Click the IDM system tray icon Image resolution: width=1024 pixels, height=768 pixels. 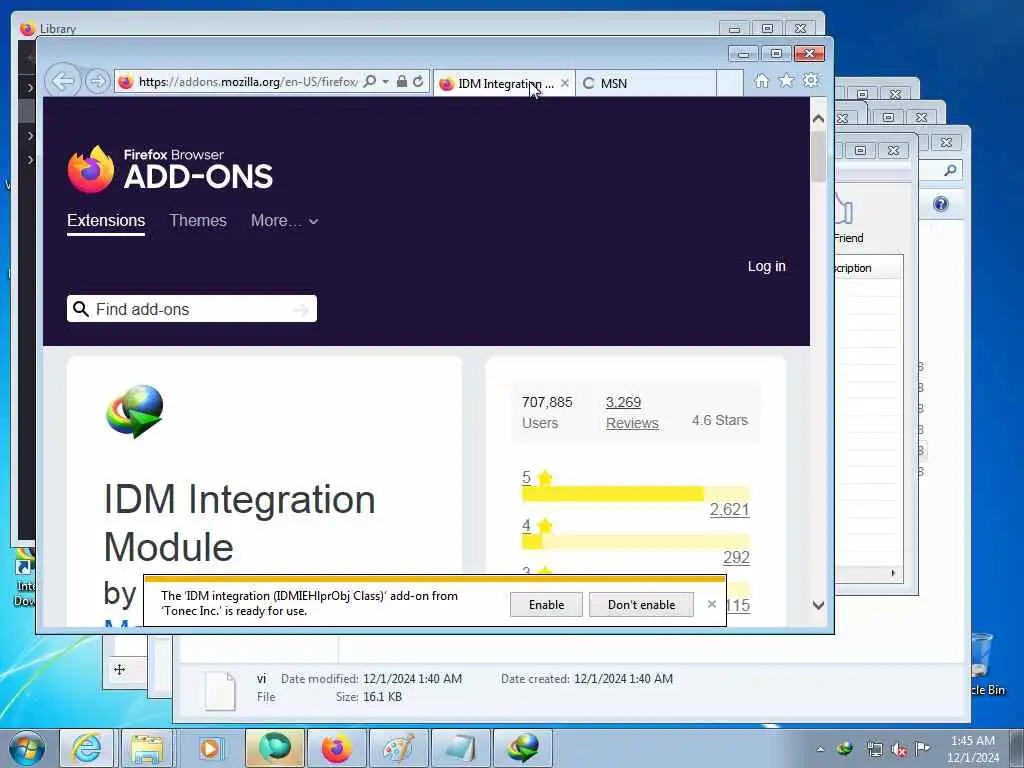coord(845,749)
